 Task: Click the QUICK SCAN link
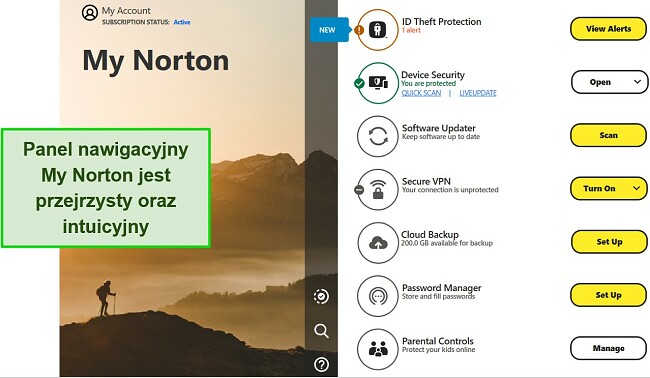click(421, 93)
